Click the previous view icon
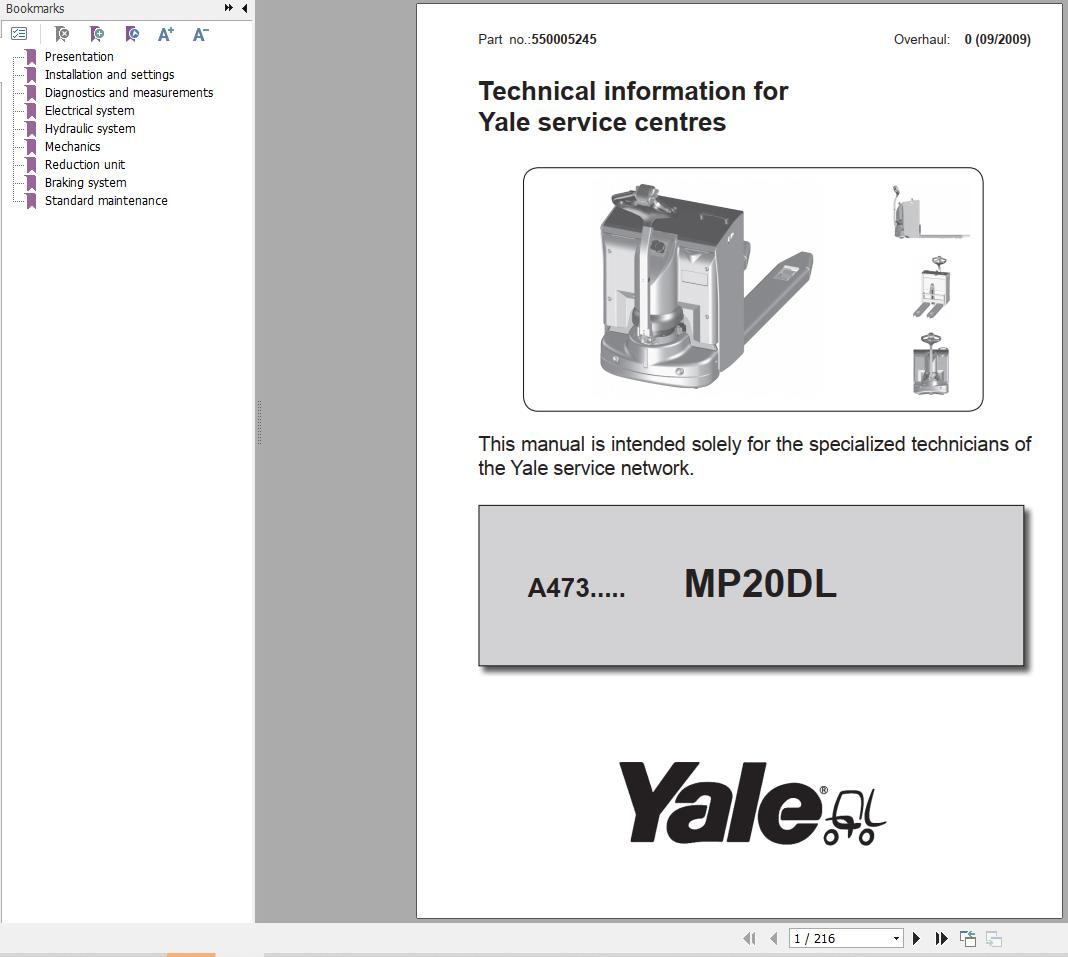1068x957 pixels. 968,939
